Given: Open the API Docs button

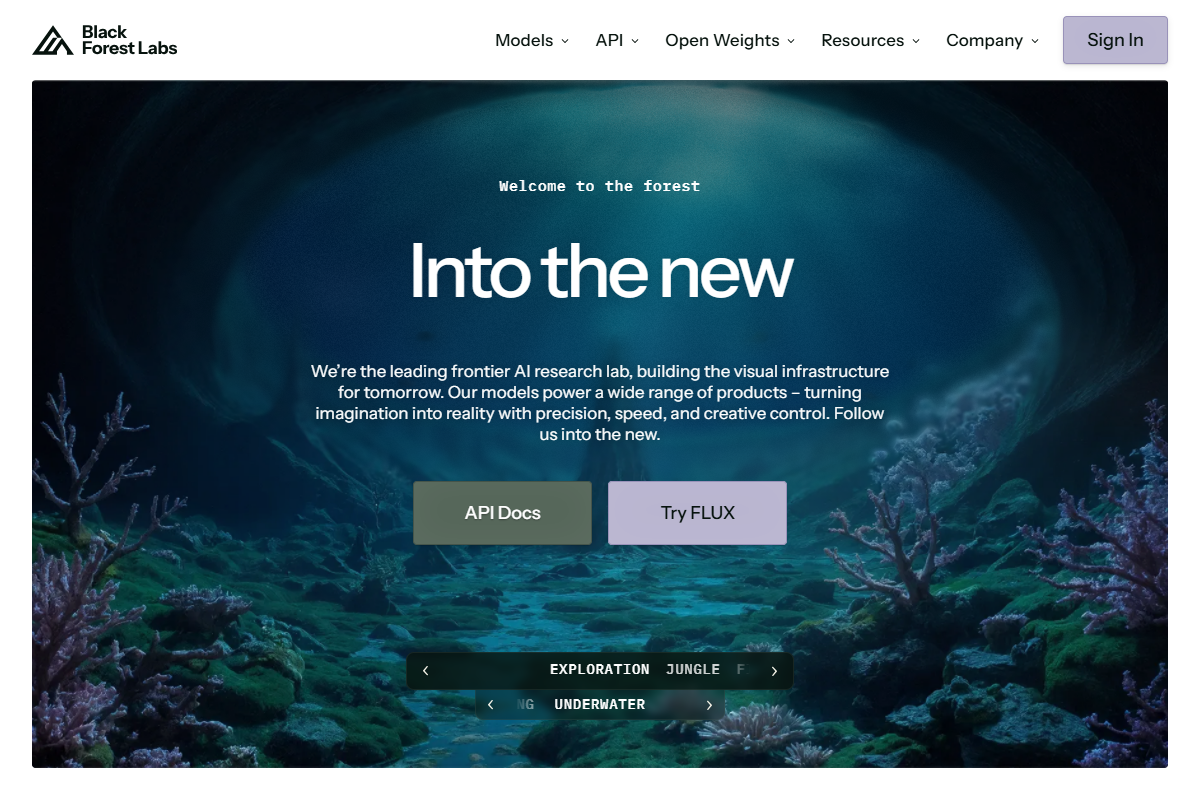Looking at the screenshot, I should click(x=502, y=513).
